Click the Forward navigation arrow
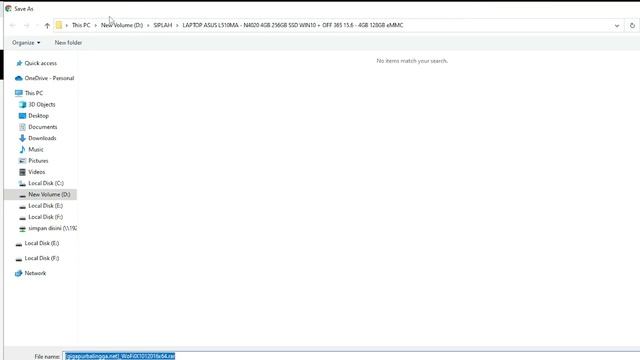This screenshot has height=360, width=640. click(27, 26)
